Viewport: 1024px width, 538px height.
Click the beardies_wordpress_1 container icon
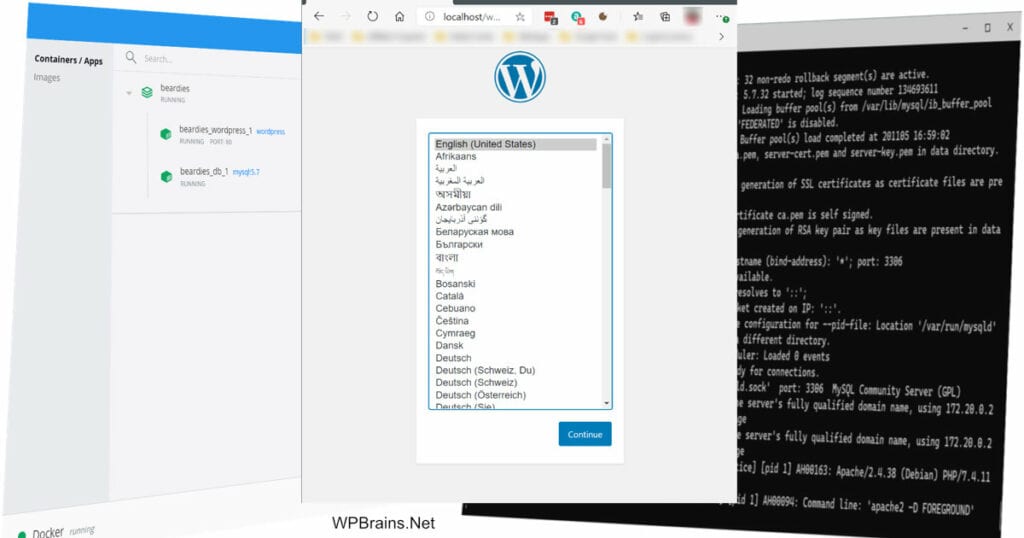(166, 134)
